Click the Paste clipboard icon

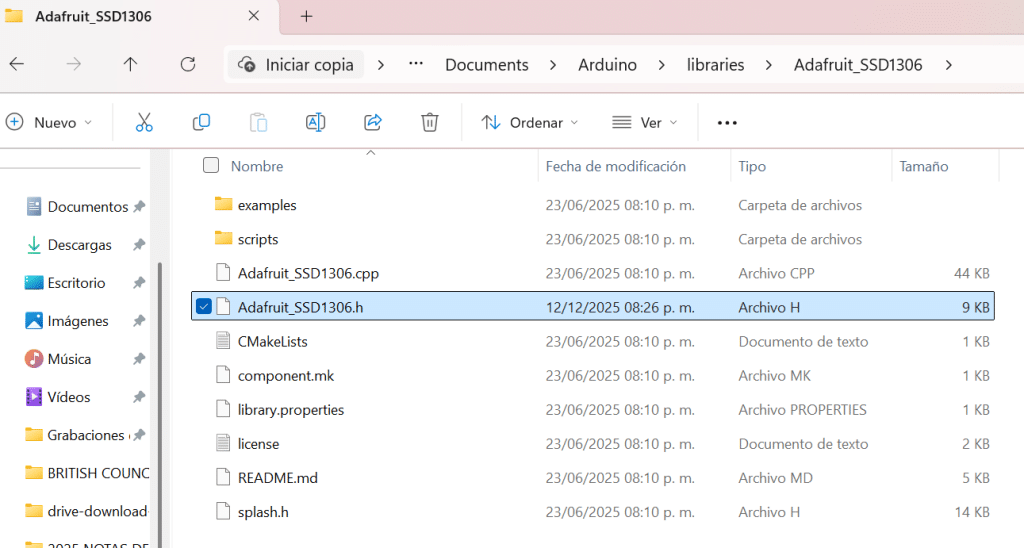[259, 122]
